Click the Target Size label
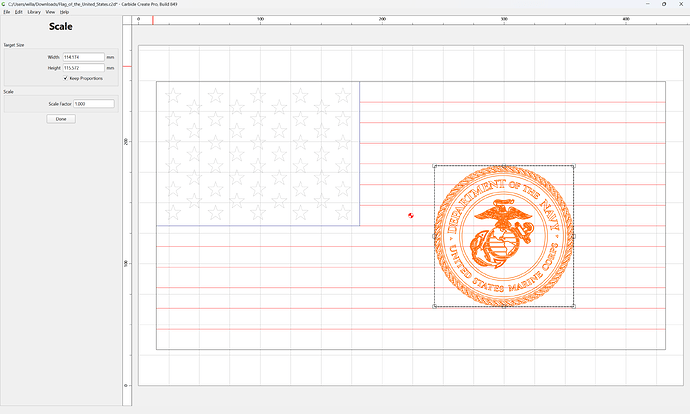690x414 pixels. pyautogui.click(x=14, y=45)
